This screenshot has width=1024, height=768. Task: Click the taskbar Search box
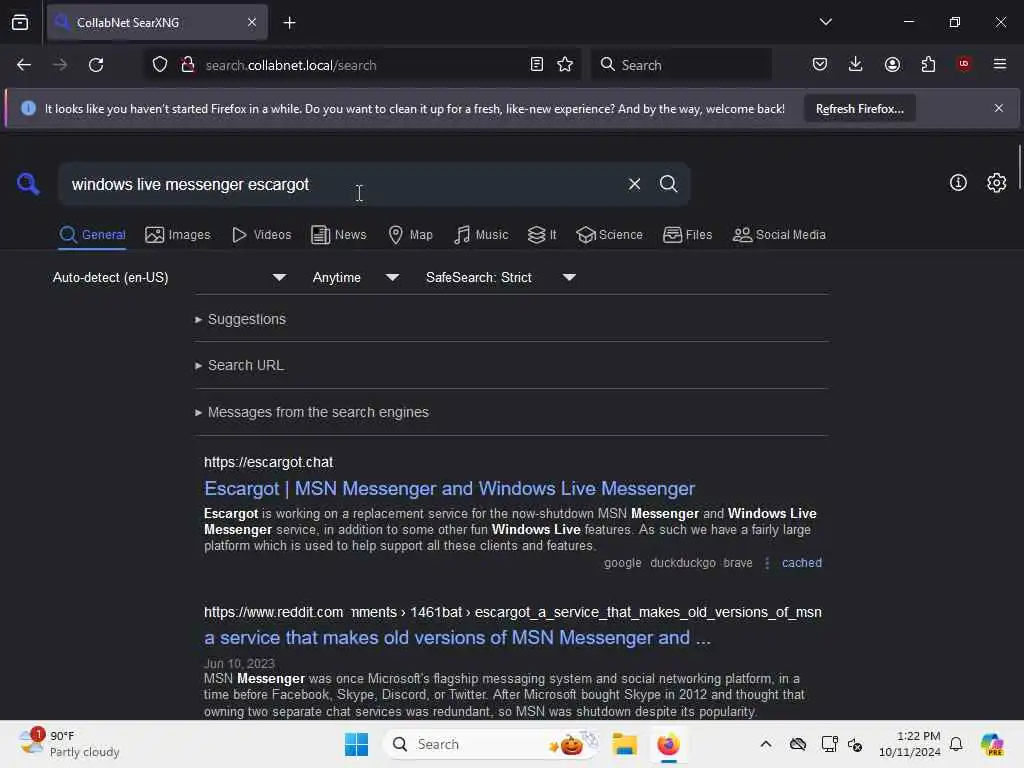(x=491, y=744)
